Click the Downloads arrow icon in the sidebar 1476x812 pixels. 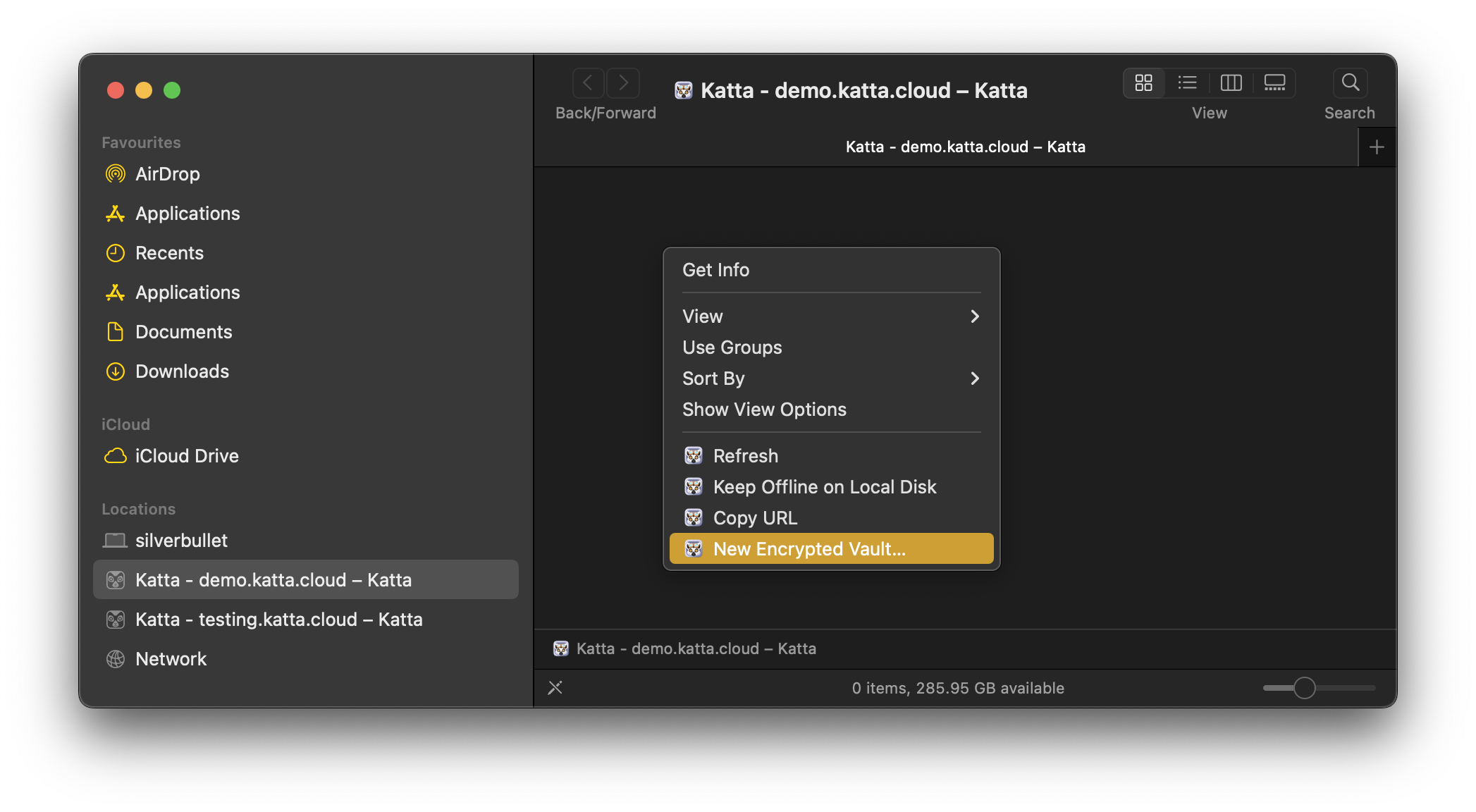[115, 371]
